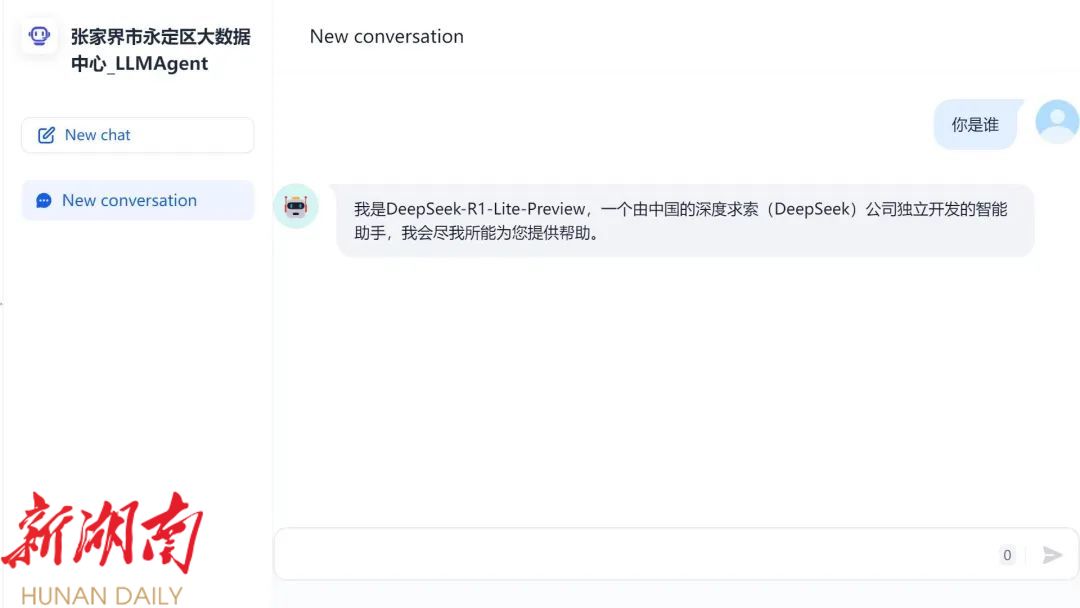Click the reply's second line starting with 助手

point(476,234)
